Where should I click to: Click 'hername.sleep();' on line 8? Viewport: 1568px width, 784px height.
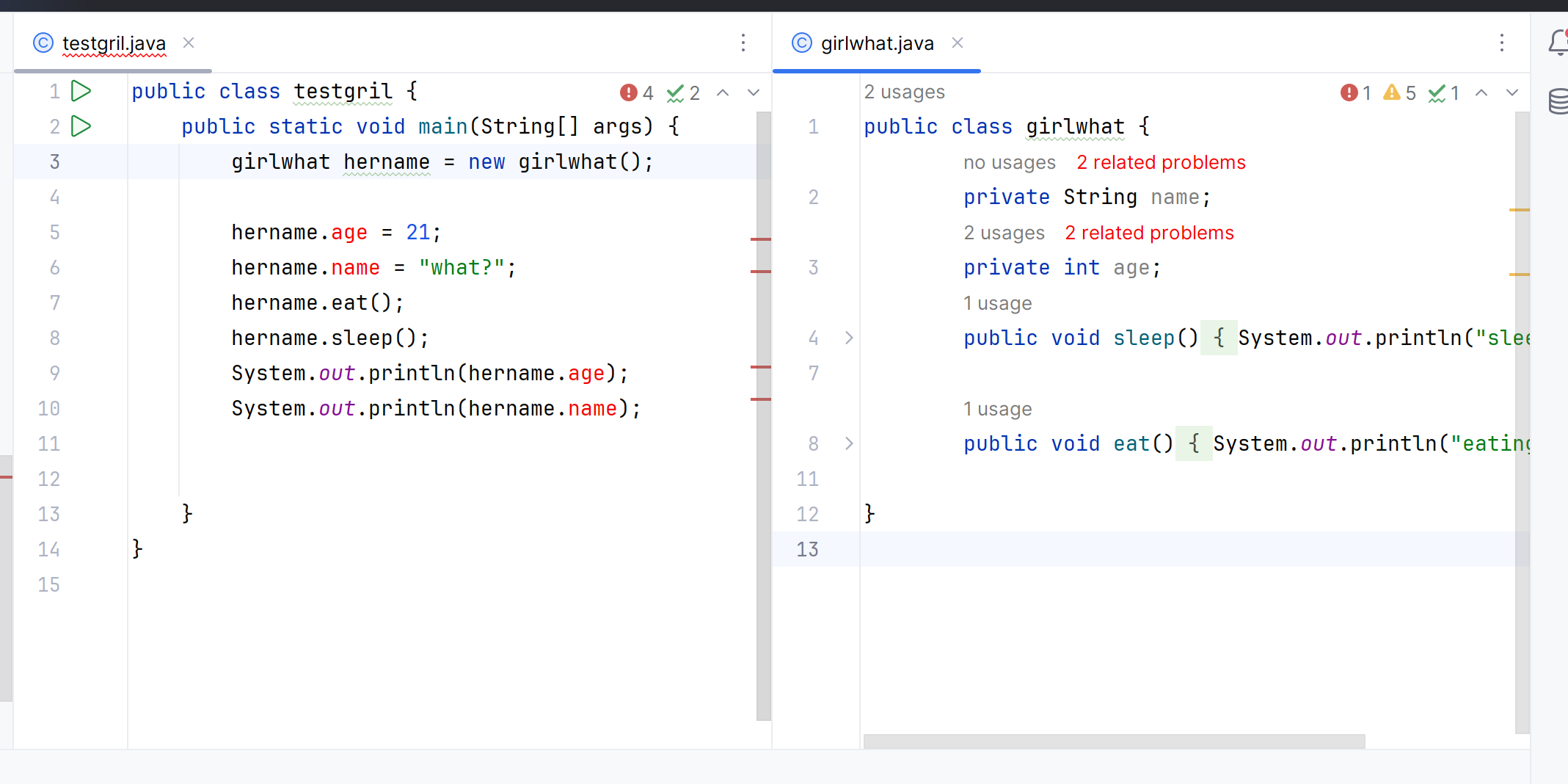pyautogui.click(x=330, y=338)
